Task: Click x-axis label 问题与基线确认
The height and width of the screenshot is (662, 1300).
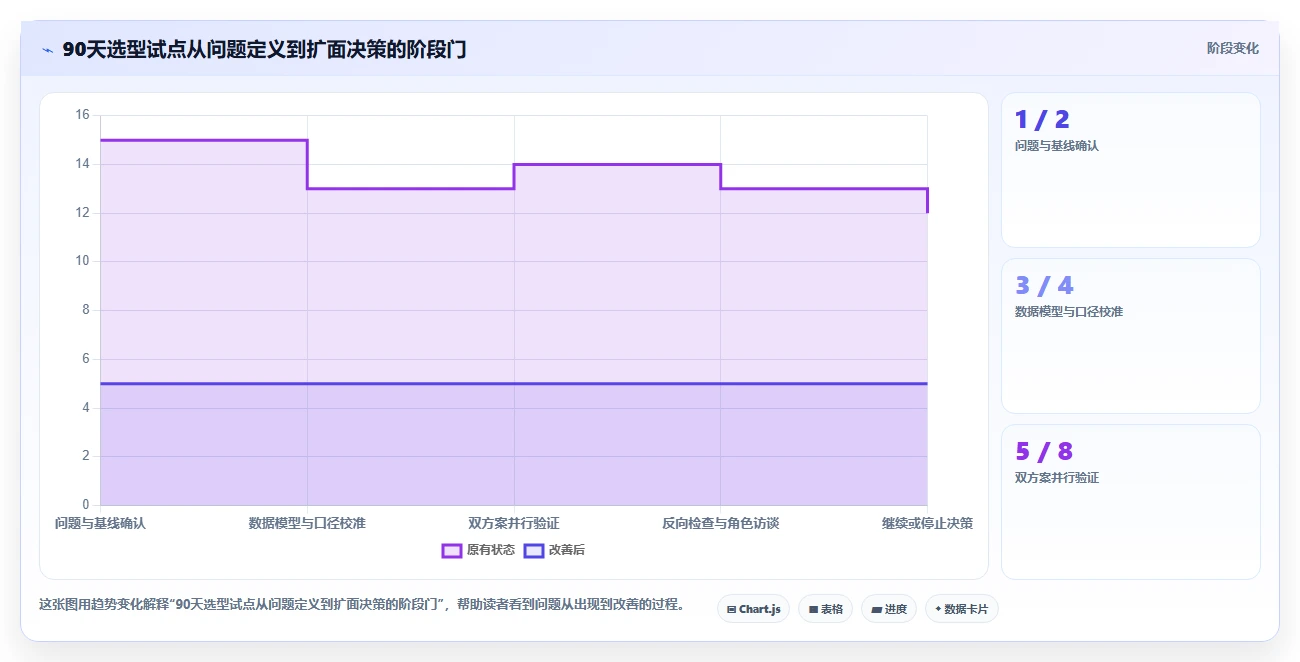Action: (100, 523)
